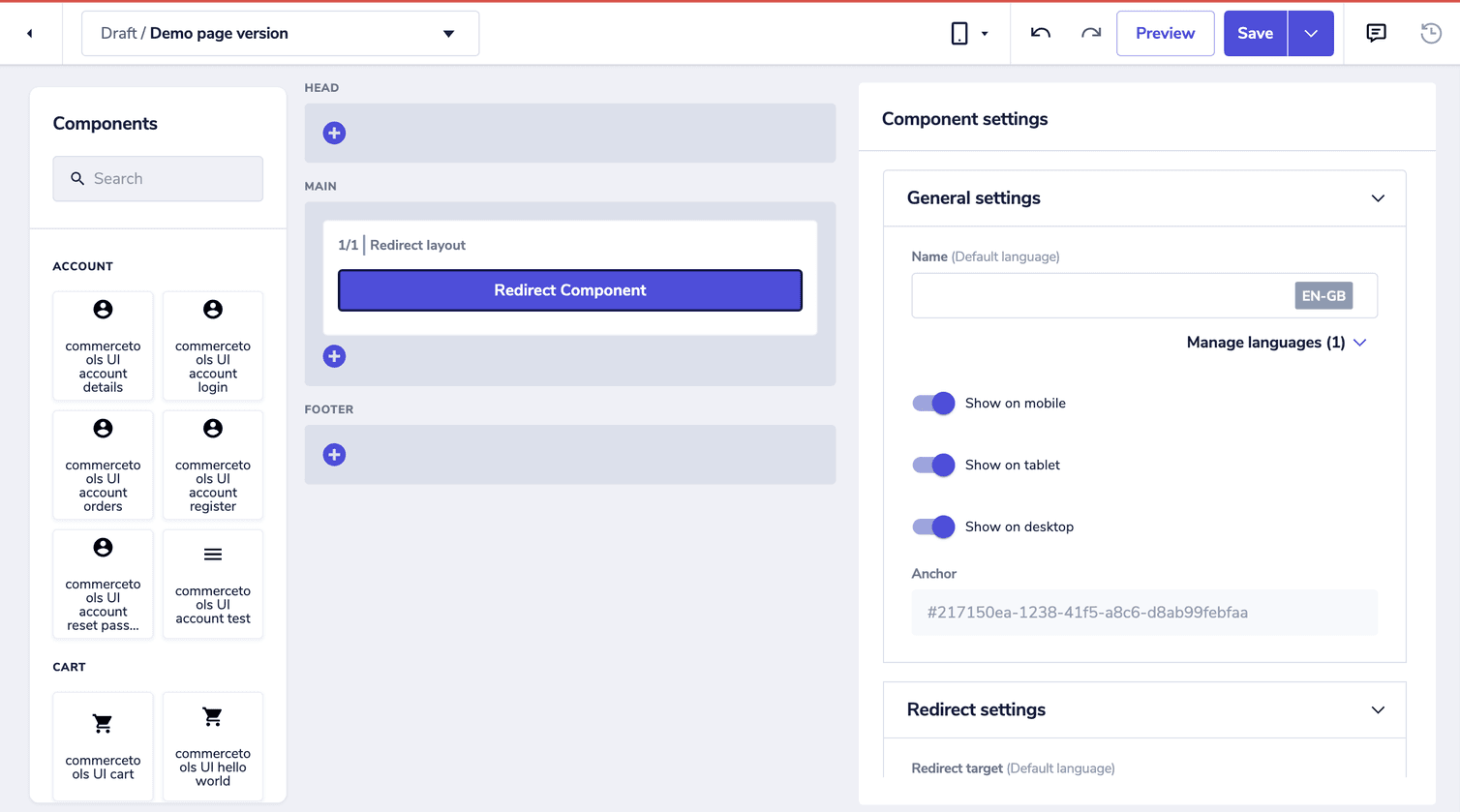1460x812 pixels.
Task: Disable Show on mobile
Action: coord(931,403)
